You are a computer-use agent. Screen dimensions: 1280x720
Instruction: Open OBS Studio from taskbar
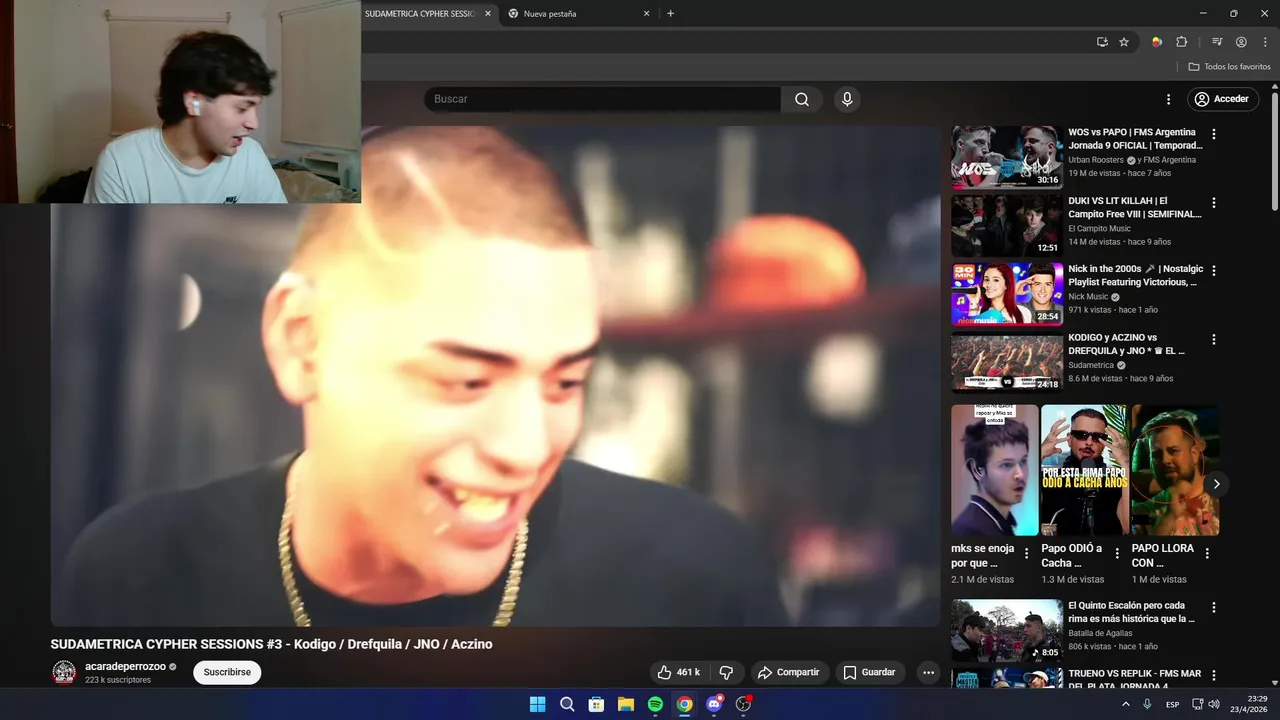tap(743, 704)
